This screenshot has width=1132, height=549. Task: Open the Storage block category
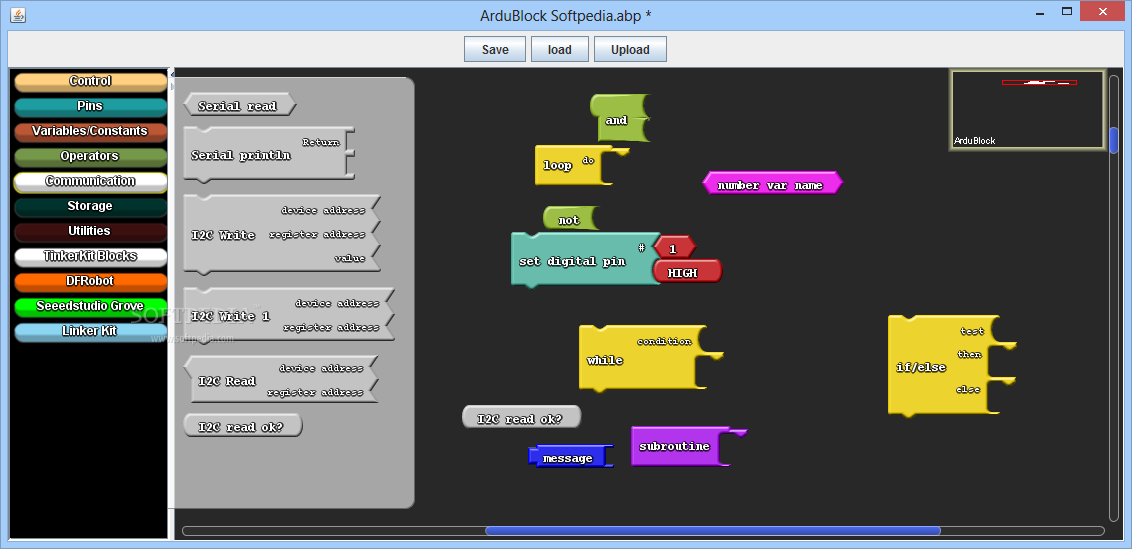(x=90, y=207)
